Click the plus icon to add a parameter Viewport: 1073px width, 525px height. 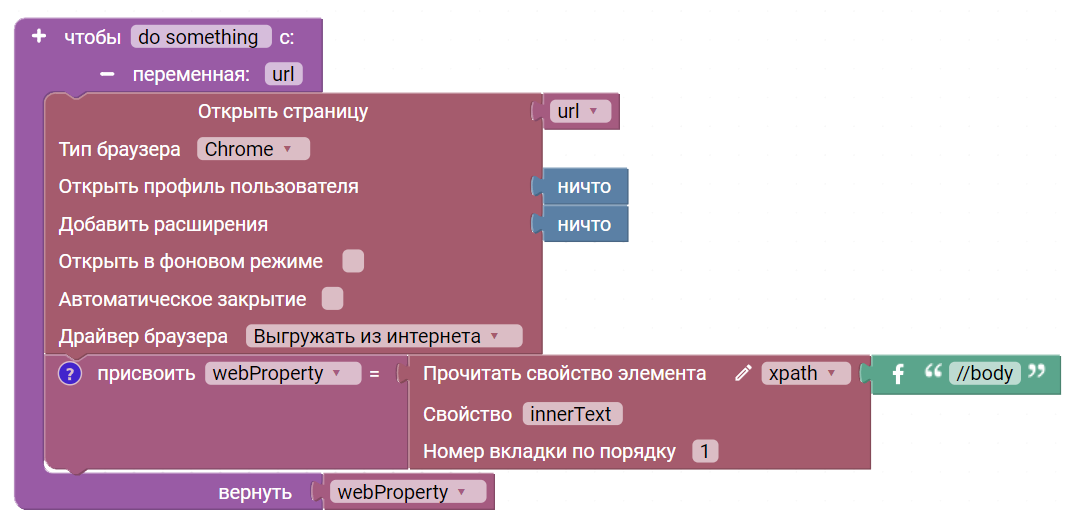39,36
